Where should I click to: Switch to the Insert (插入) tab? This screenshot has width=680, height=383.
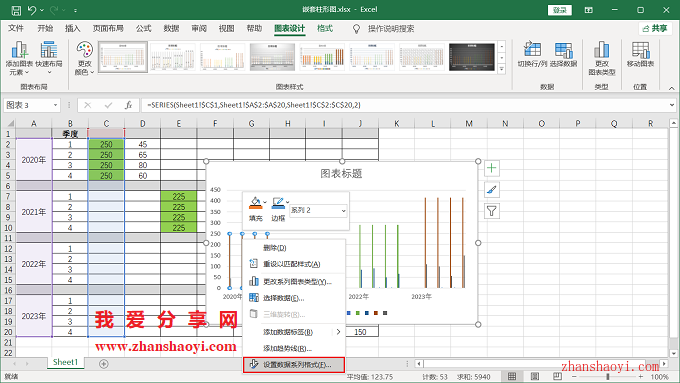[x=72, y=29]
